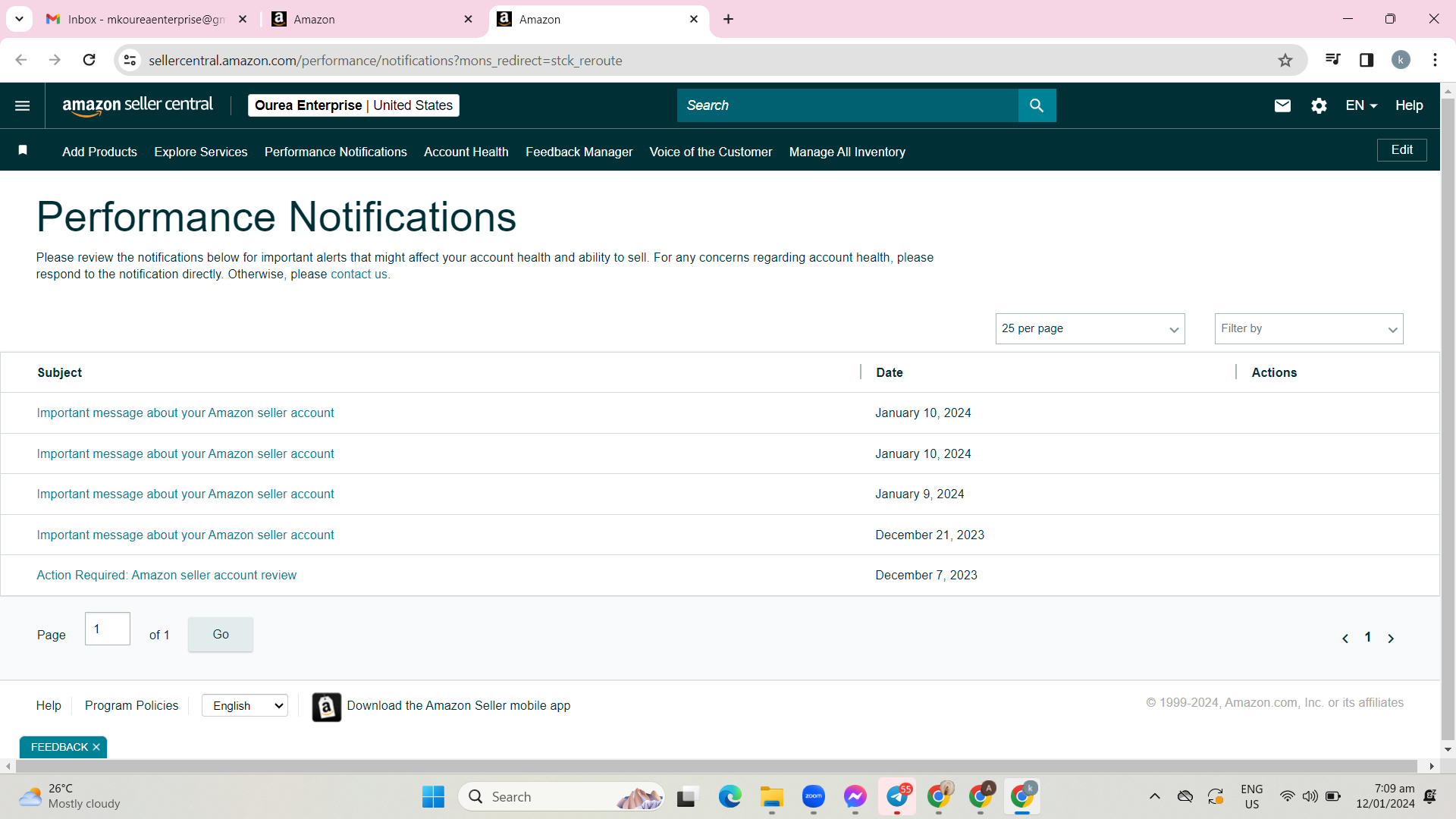Go to next page arrow in pagination
This screenshot has height=819, width=1456.
(1391, 639)
